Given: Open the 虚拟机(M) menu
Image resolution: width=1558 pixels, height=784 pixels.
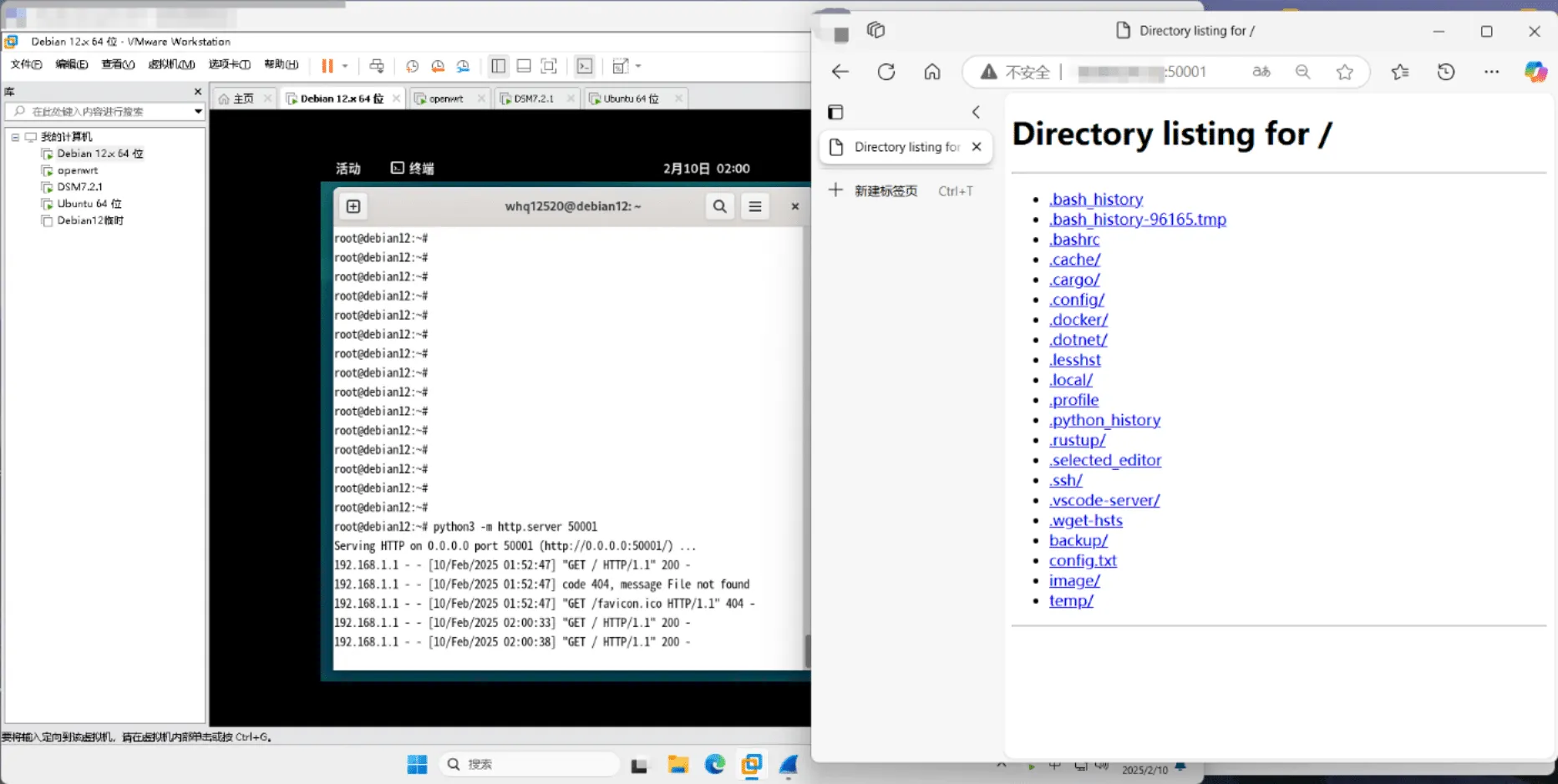Looking at the screenshot, I should click(171, 64).
